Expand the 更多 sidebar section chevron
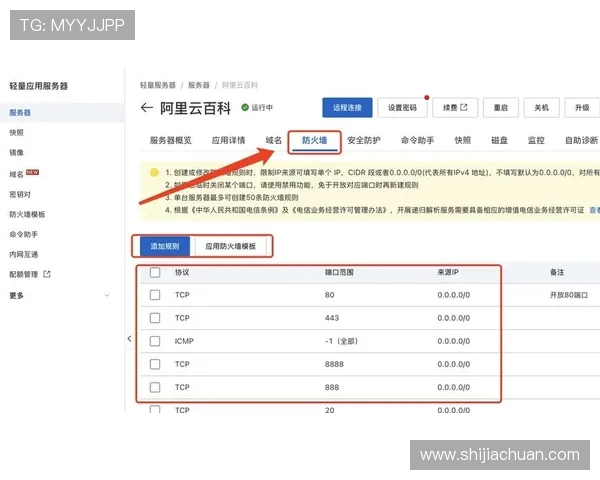600x480 pixels. [107, 296]
